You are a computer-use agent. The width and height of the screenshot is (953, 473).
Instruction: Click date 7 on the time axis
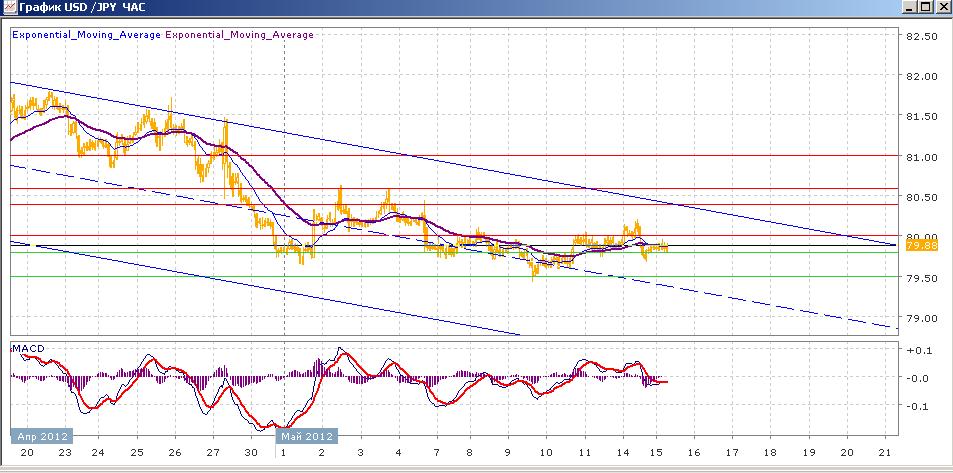(x=436, y=453)
